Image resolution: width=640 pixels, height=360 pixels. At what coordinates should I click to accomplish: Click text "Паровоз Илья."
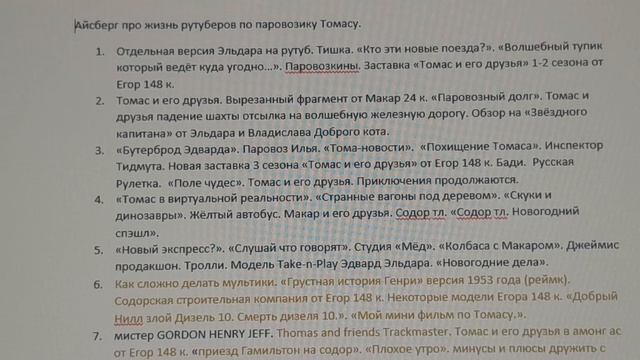[281, 149]
